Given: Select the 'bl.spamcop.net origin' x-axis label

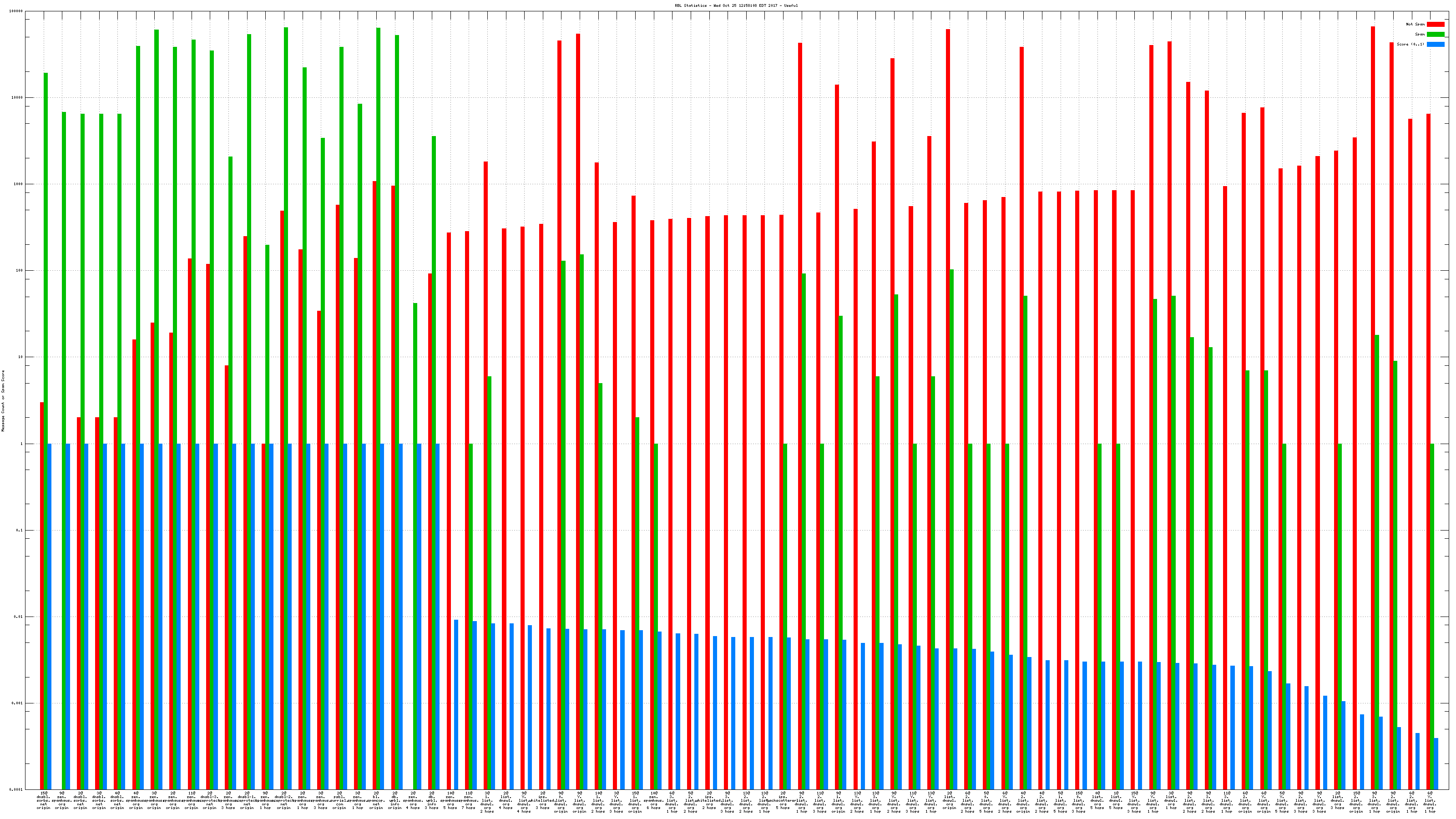Looking at the screenshot, I should (x=376, y=800).
